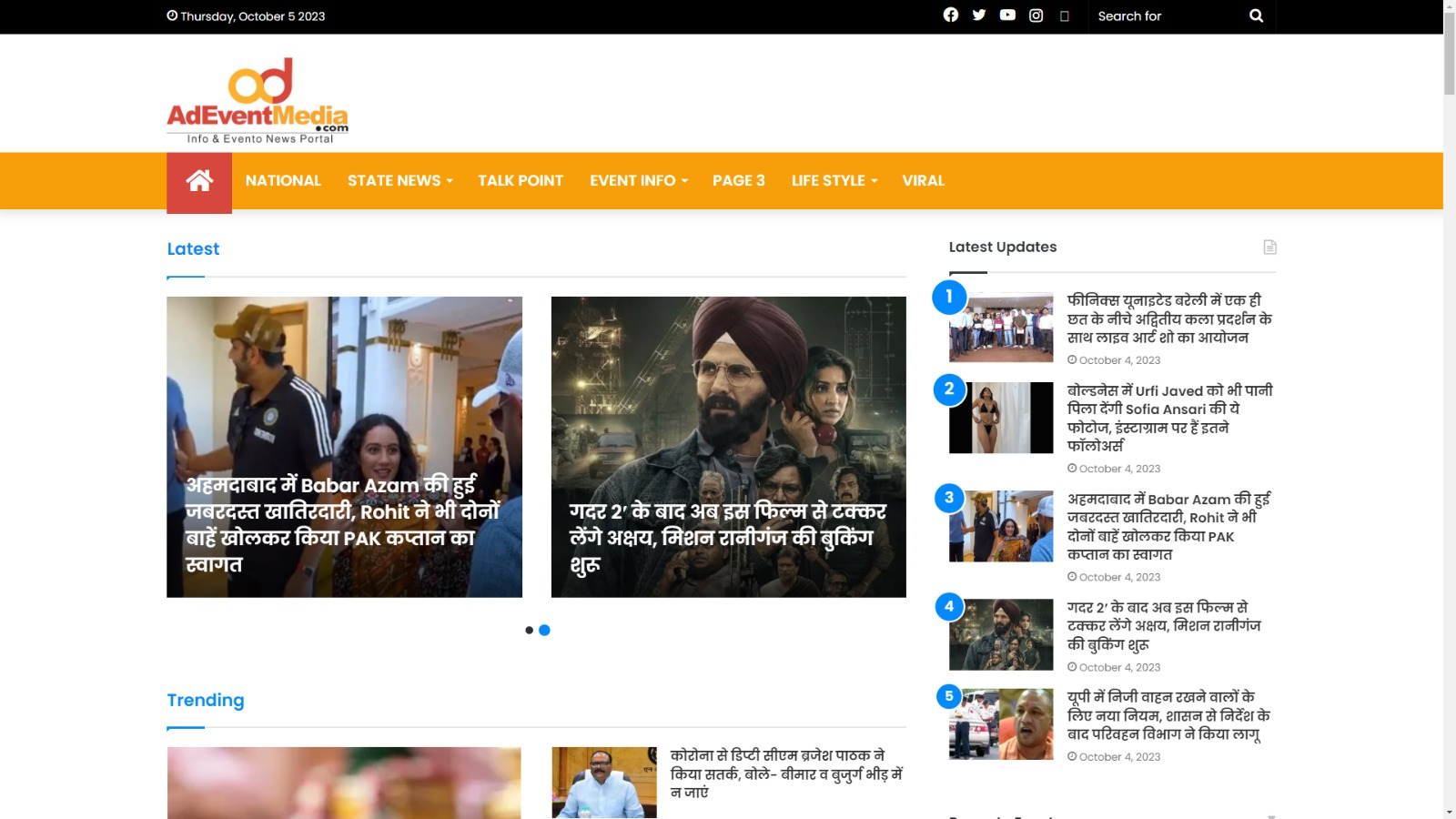
Task: Select the first slider dot
Action: pyautogui.click(x=529, y=630)
